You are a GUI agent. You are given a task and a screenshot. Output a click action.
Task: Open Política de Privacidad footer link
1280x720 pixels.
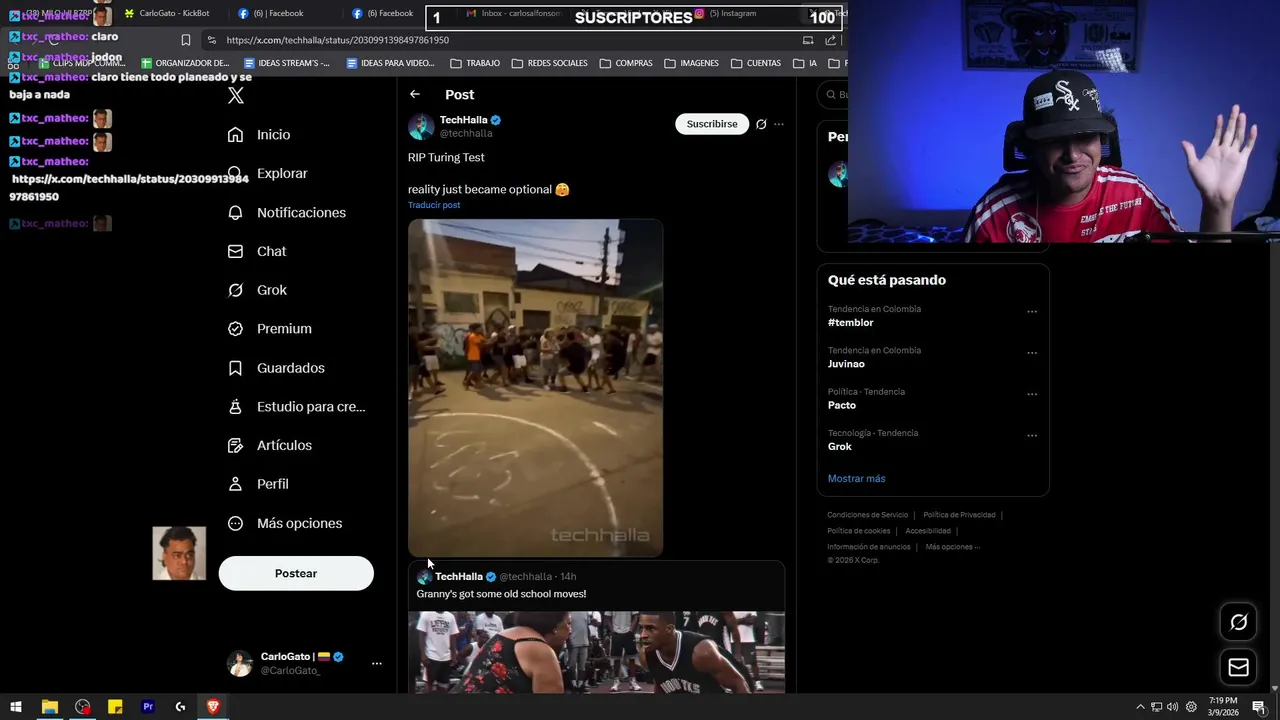(959, 515)
